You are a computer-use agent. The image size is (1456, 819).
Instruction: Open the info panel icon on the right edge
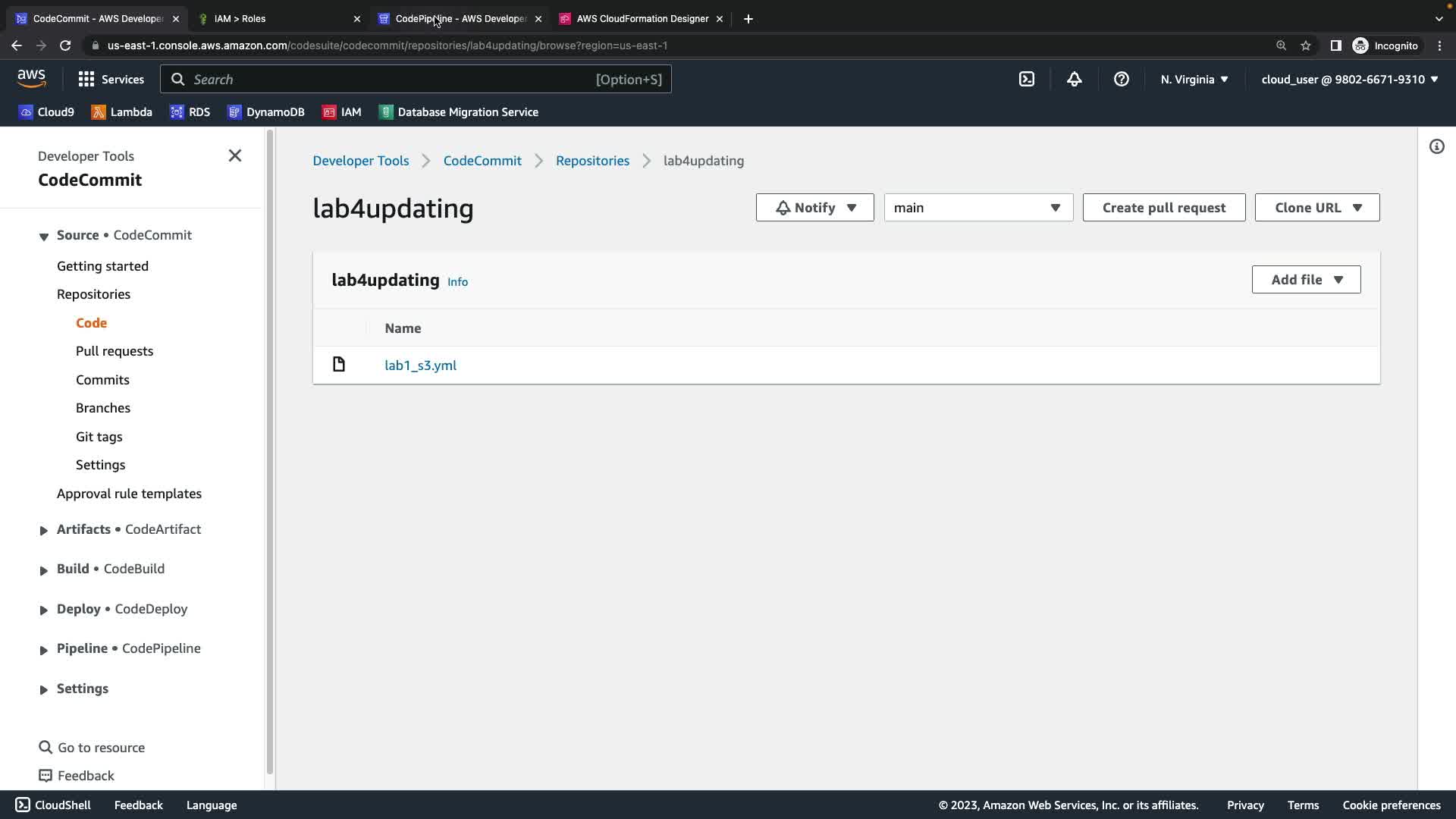(1436, 146)
